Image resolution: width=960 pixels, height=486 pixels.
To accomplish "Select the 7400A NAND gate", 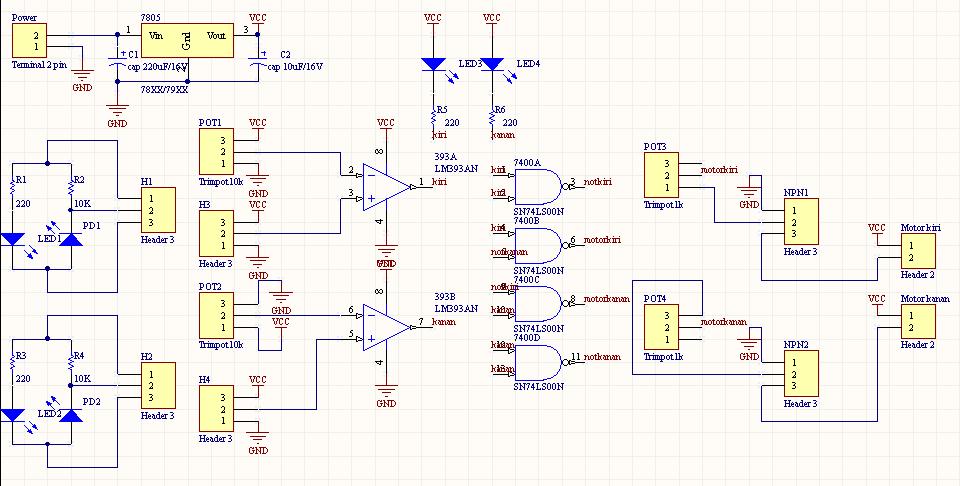I will click(539, 187).
